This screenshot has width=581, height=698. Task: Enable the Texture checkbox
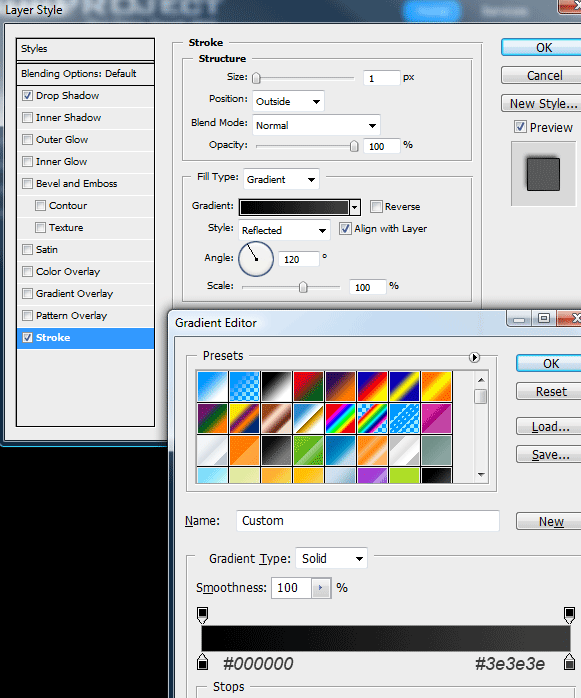click(x=41, y=227)
